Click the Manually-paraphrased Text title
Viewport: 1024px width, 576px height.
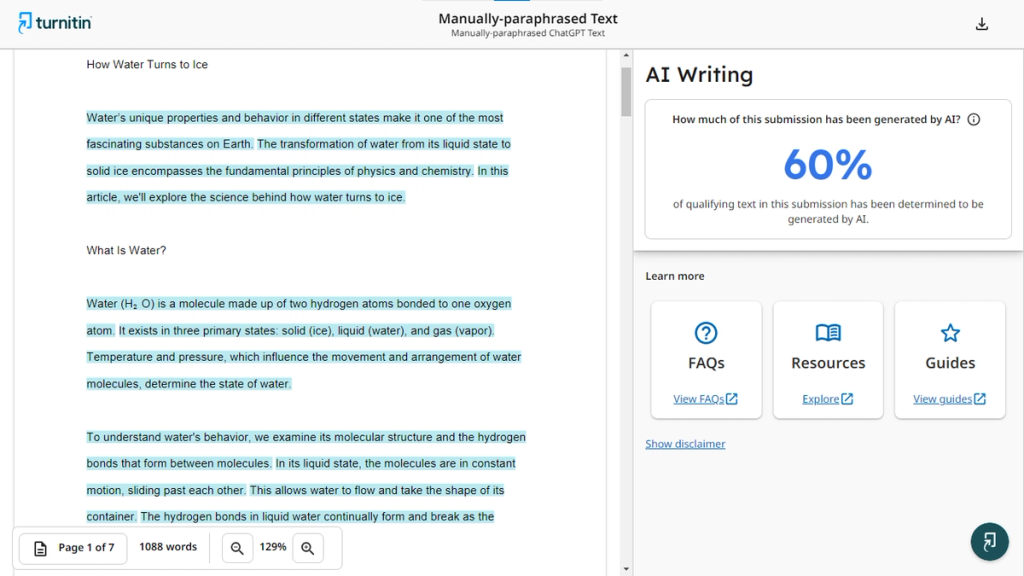527,19
